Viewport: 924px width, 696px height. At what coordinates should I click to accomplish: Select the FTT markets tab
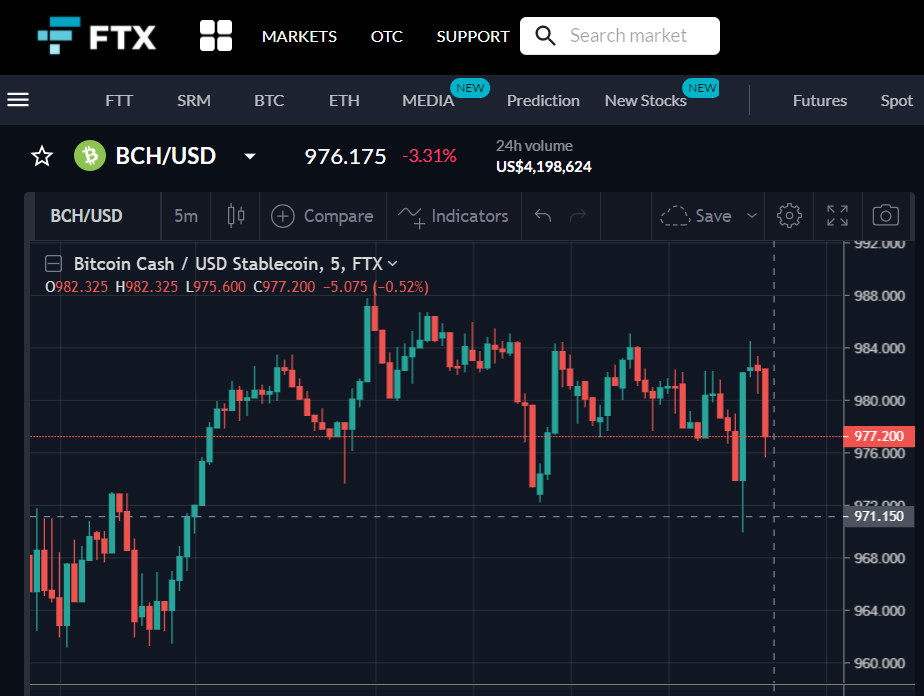(119, 101)
